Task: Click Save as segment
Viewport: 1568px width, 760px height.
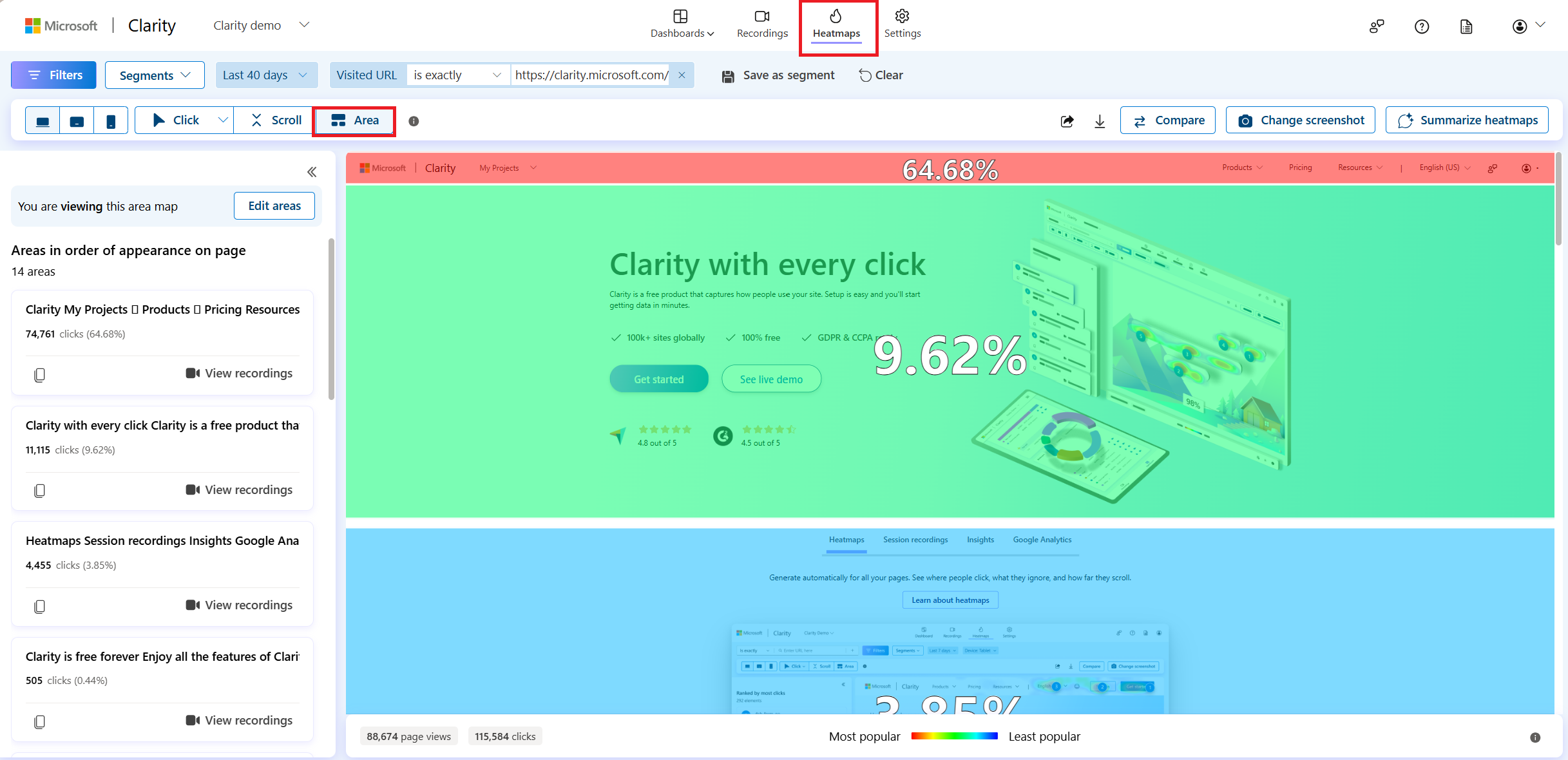Action: pyautogui.click(x=778, y=75)
